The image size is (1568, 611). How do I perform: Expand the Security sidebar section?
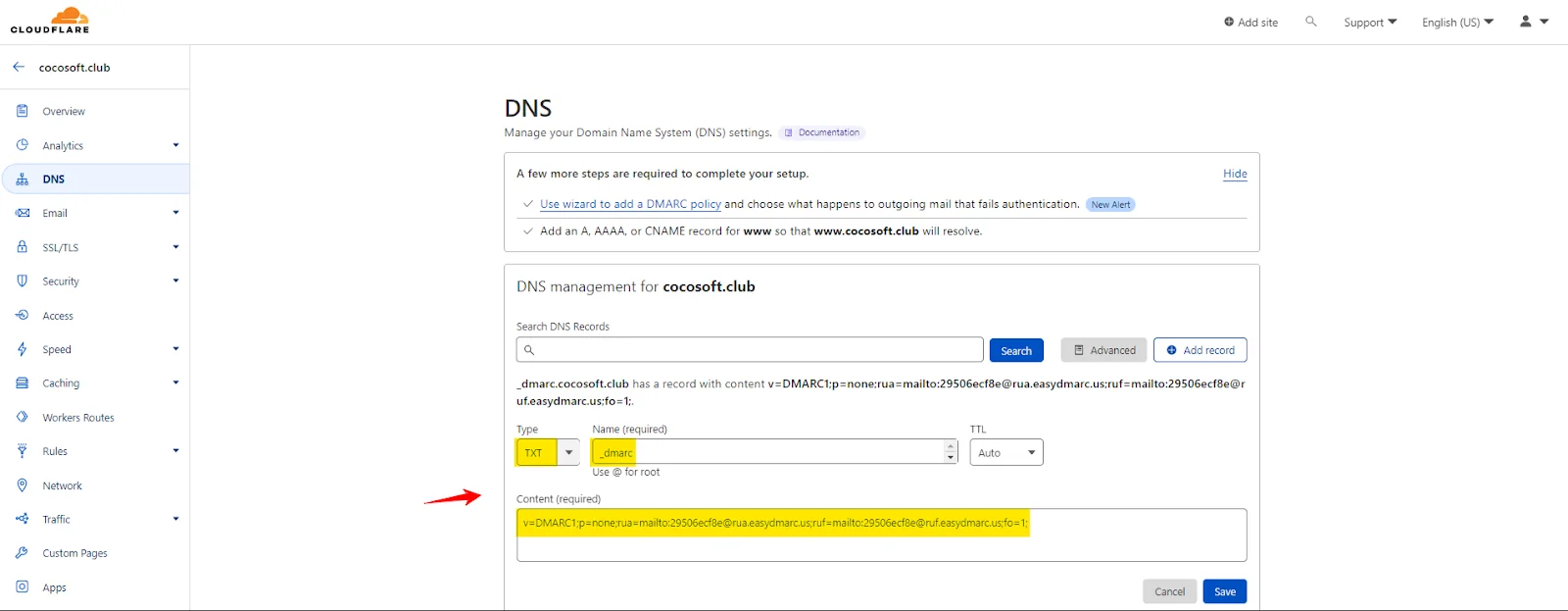pyautogui.click(x=176, y=280)
